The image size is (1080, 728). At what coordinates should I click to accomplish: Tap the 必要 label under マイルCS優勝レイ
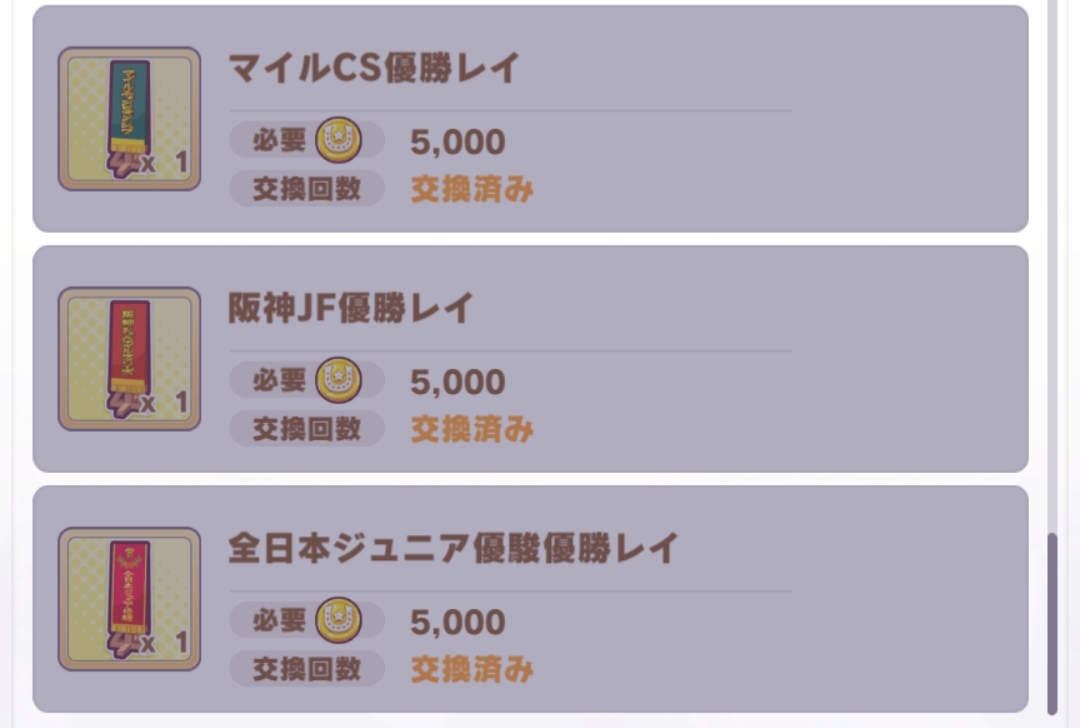click(278, 141)
